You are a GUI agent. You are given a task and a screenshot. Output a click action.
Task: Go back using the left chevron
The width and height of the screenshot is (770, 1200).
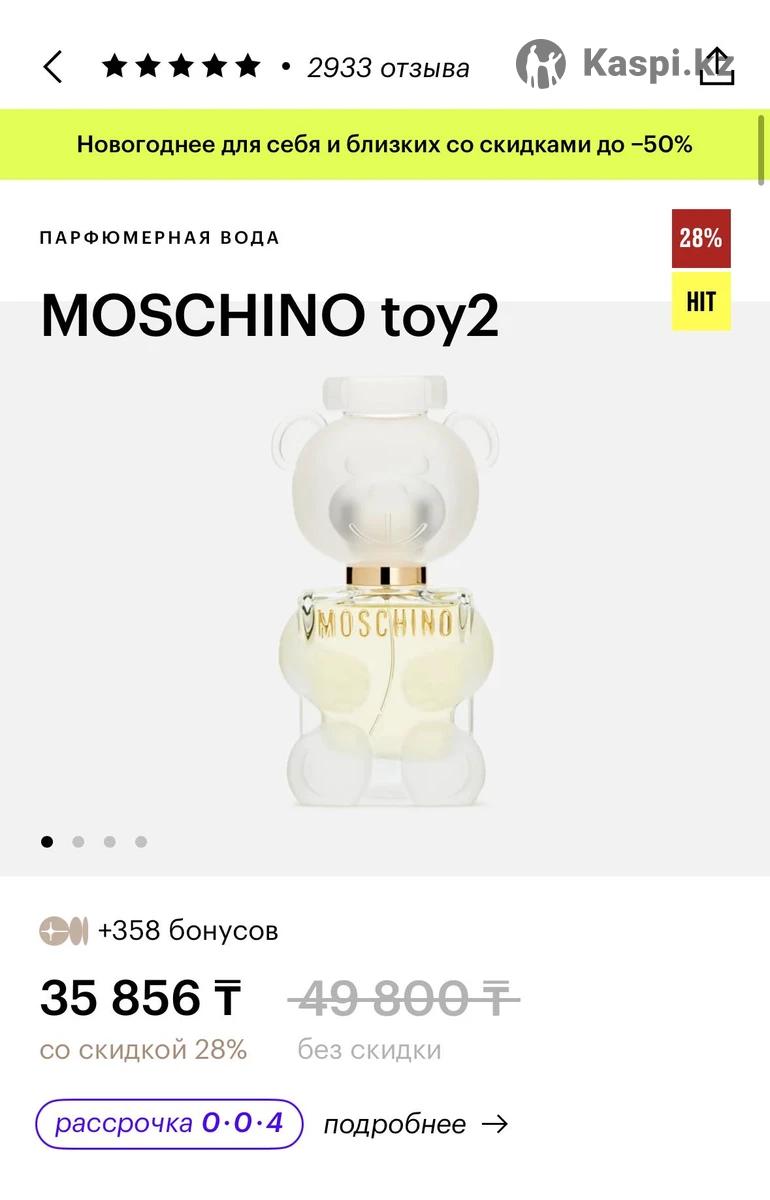[x=53, y=67]
